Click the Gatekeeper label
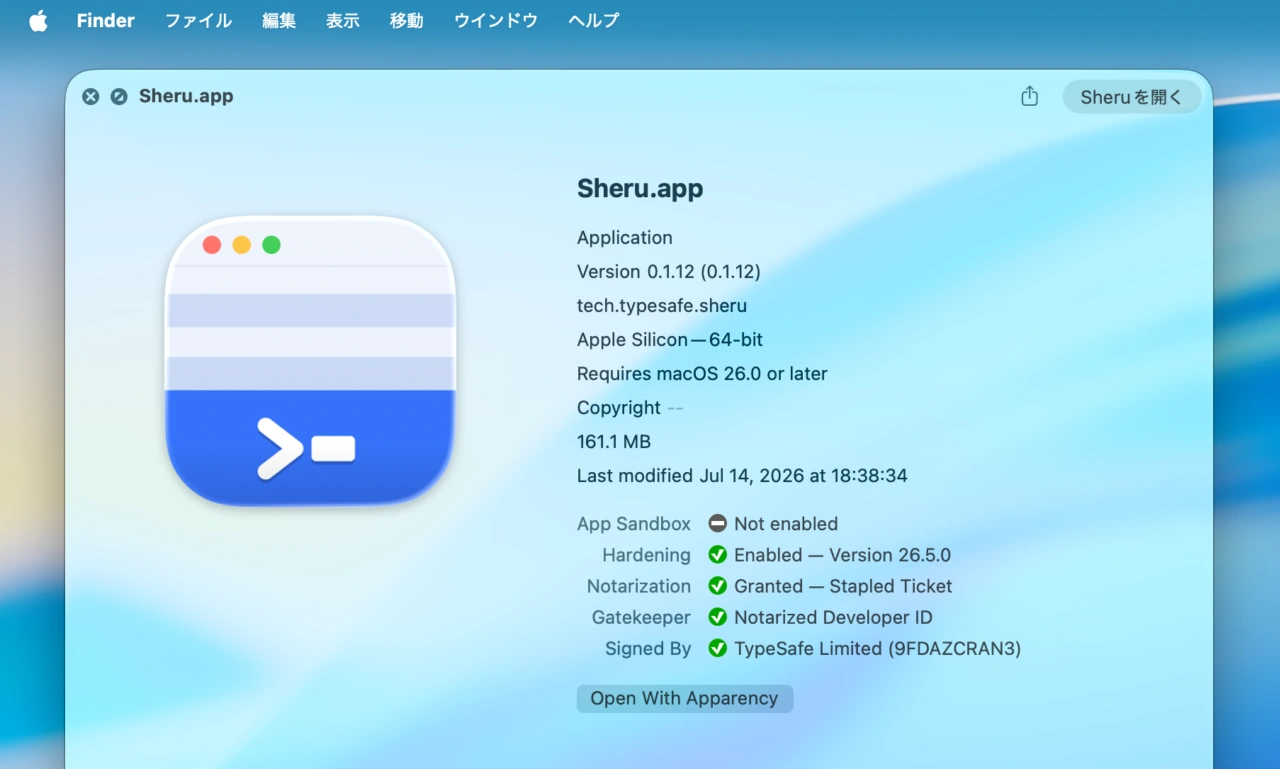The width and height of the screenshot is (1280, 769). [641, 617]
